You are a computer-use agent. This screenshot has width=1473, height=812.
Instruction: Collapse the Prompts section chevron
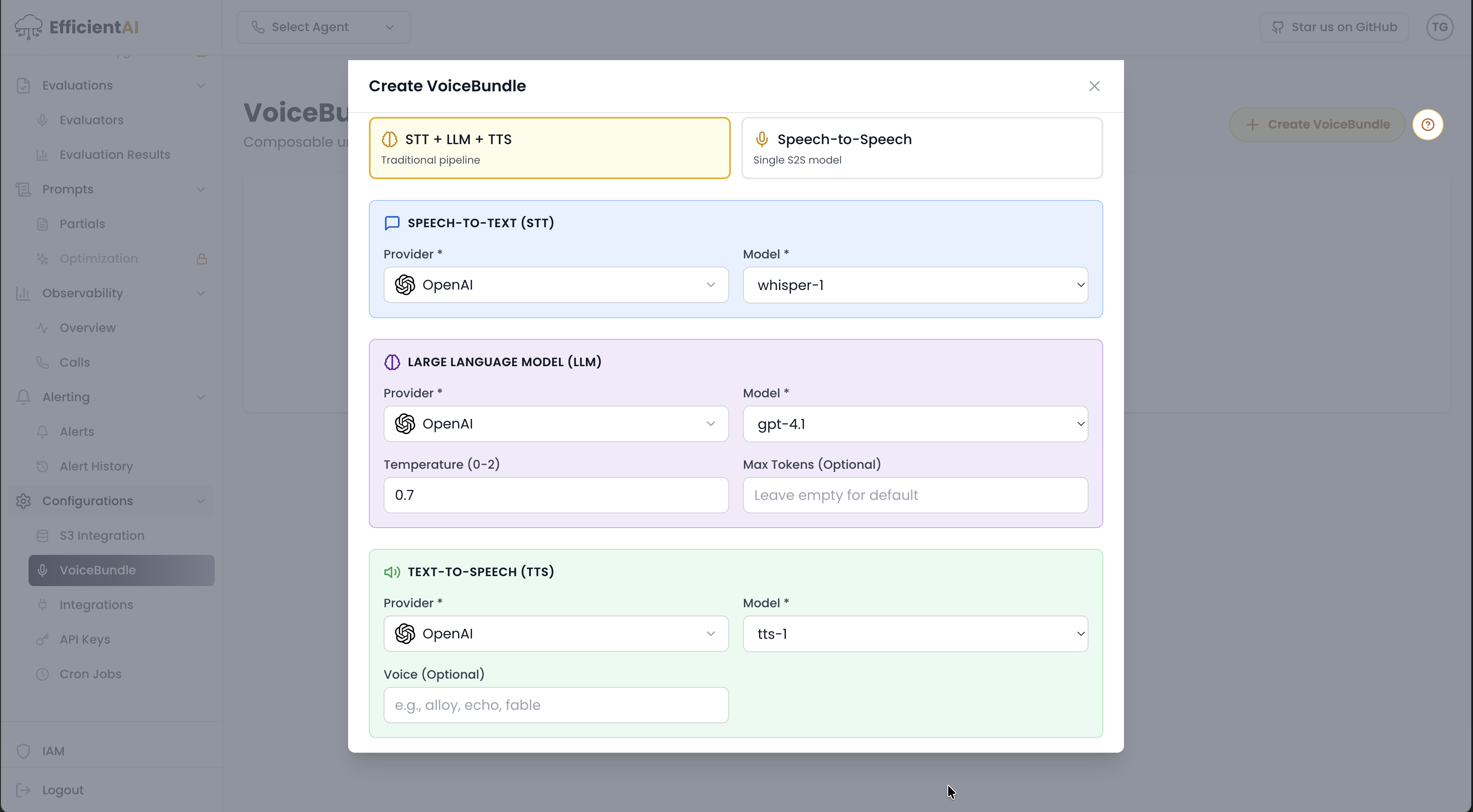tap(201, 189)
